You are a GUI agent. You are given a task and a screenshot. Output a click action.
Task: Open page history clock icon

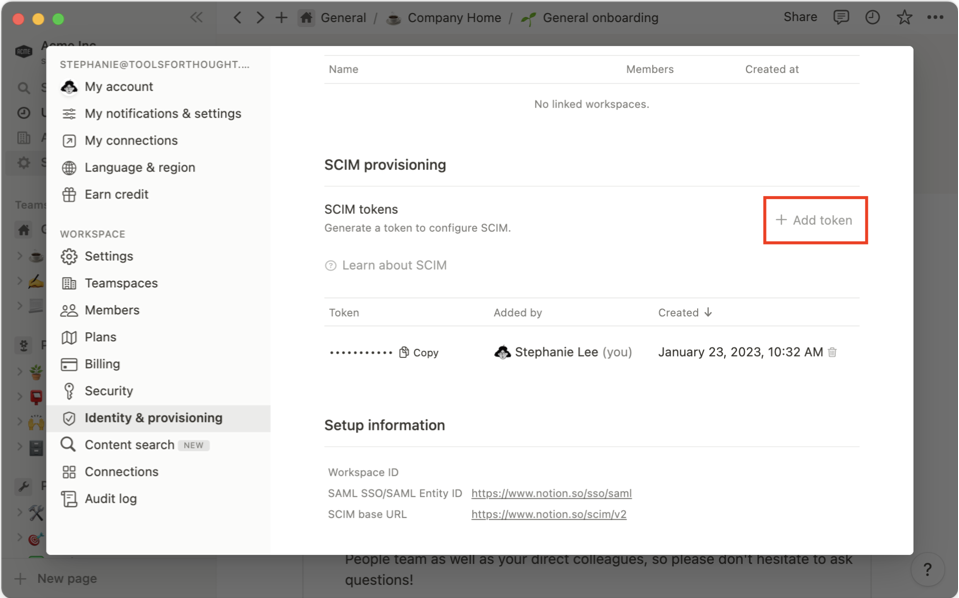coord(873,17)
